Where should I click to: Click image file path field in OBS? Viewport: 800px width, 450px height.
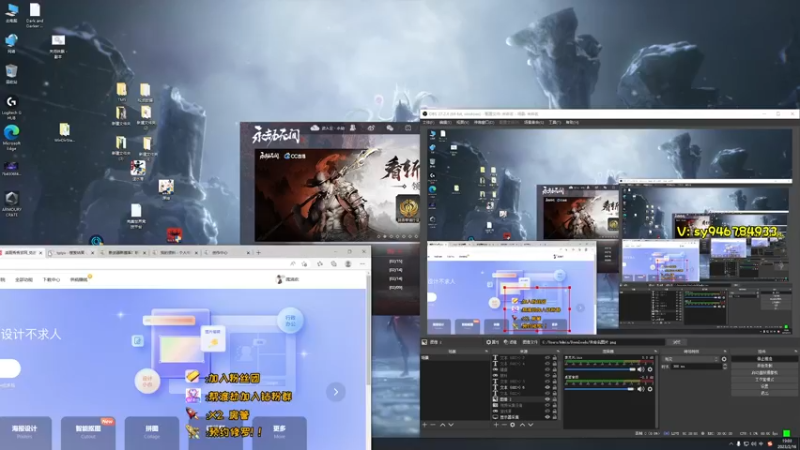(x=603, y=342)
